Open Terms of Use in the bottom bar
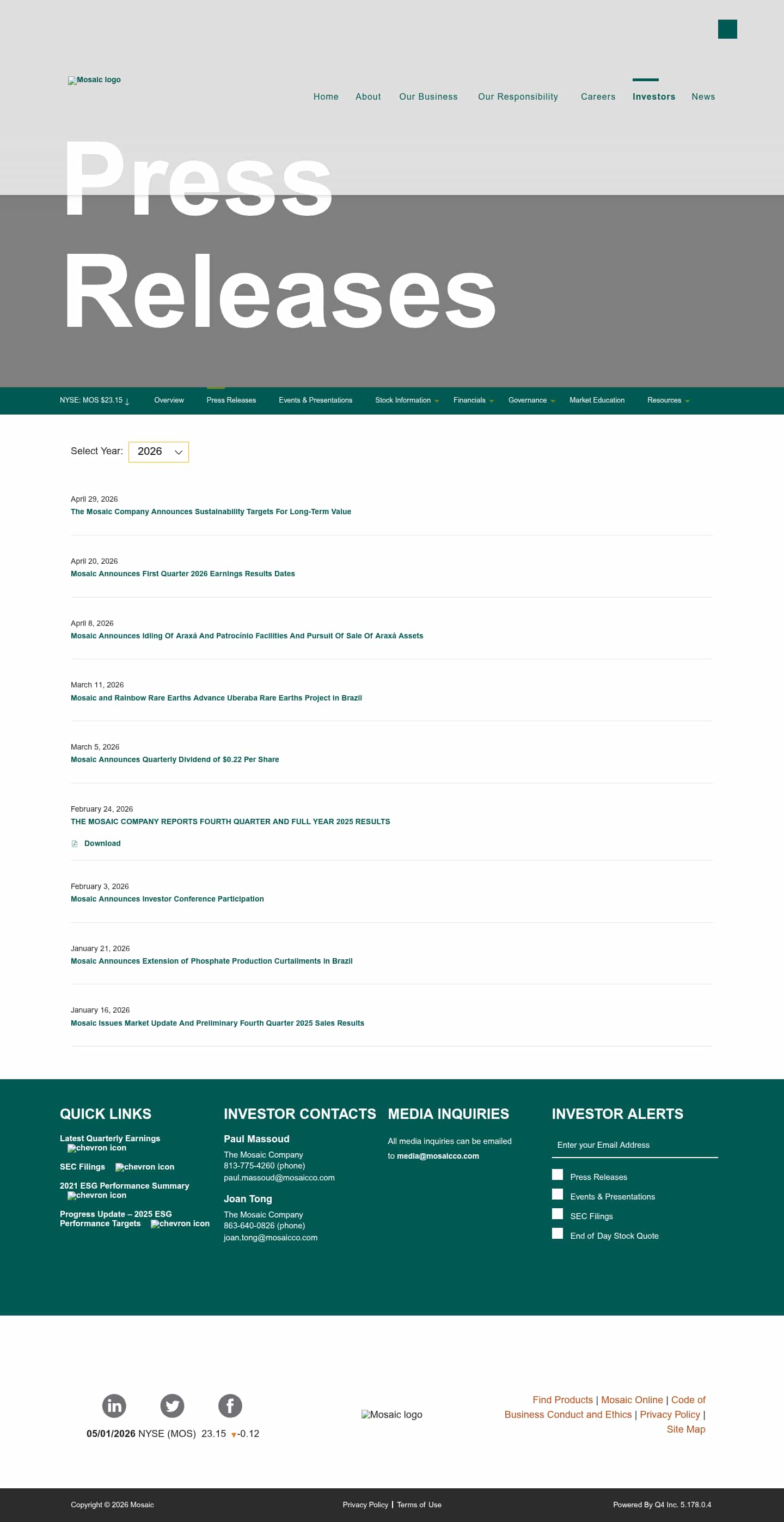Viewport: 784px width, 1522px height. (419, 1505)
